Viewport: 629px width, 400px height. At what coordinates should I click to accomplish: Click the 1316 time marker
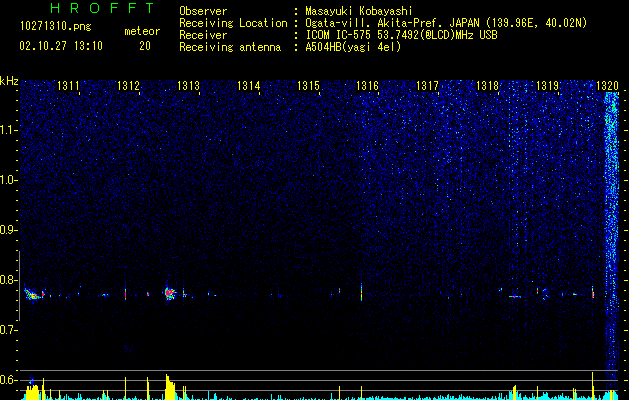tap(367, 85)
